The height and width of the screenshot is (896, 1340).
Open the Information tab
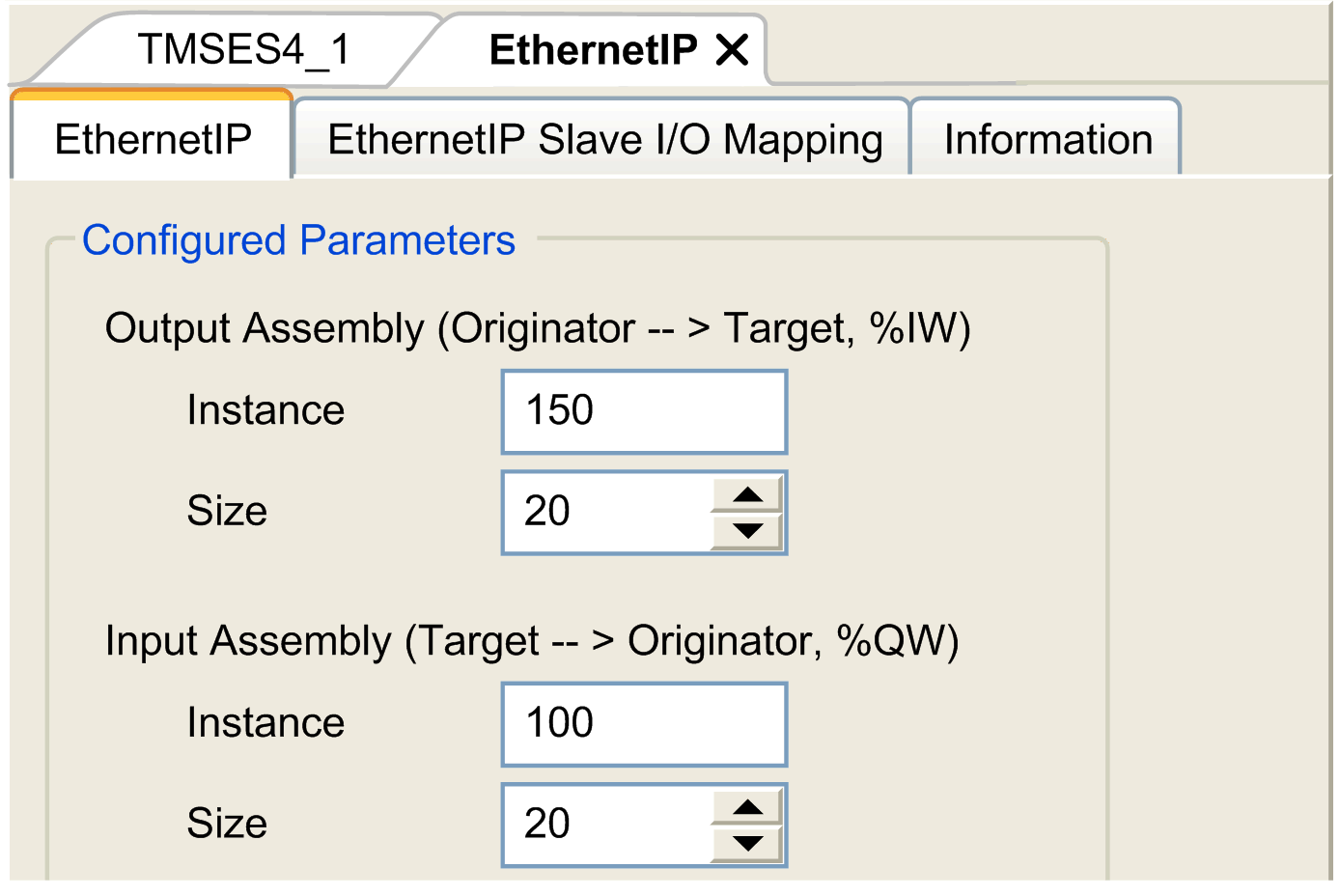pos(1047,140)
